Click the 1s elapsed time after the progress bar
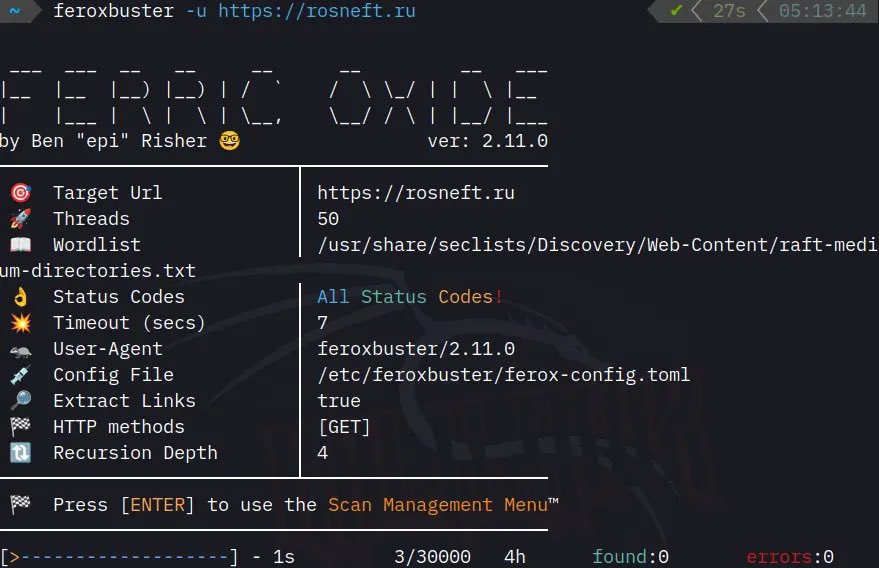879x568 pixels. (x=284, y=557)
